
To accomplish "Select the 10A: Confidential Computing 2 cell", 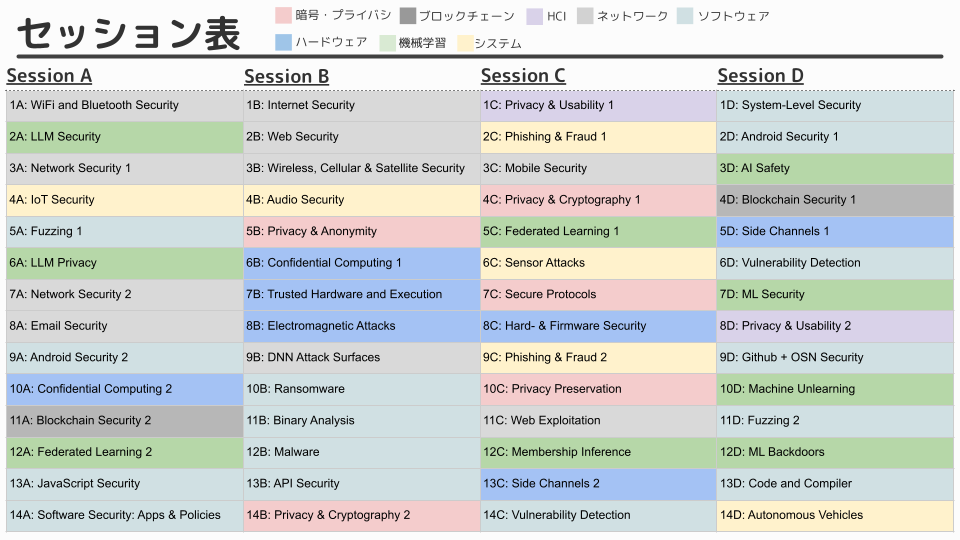I will point(125,389).
